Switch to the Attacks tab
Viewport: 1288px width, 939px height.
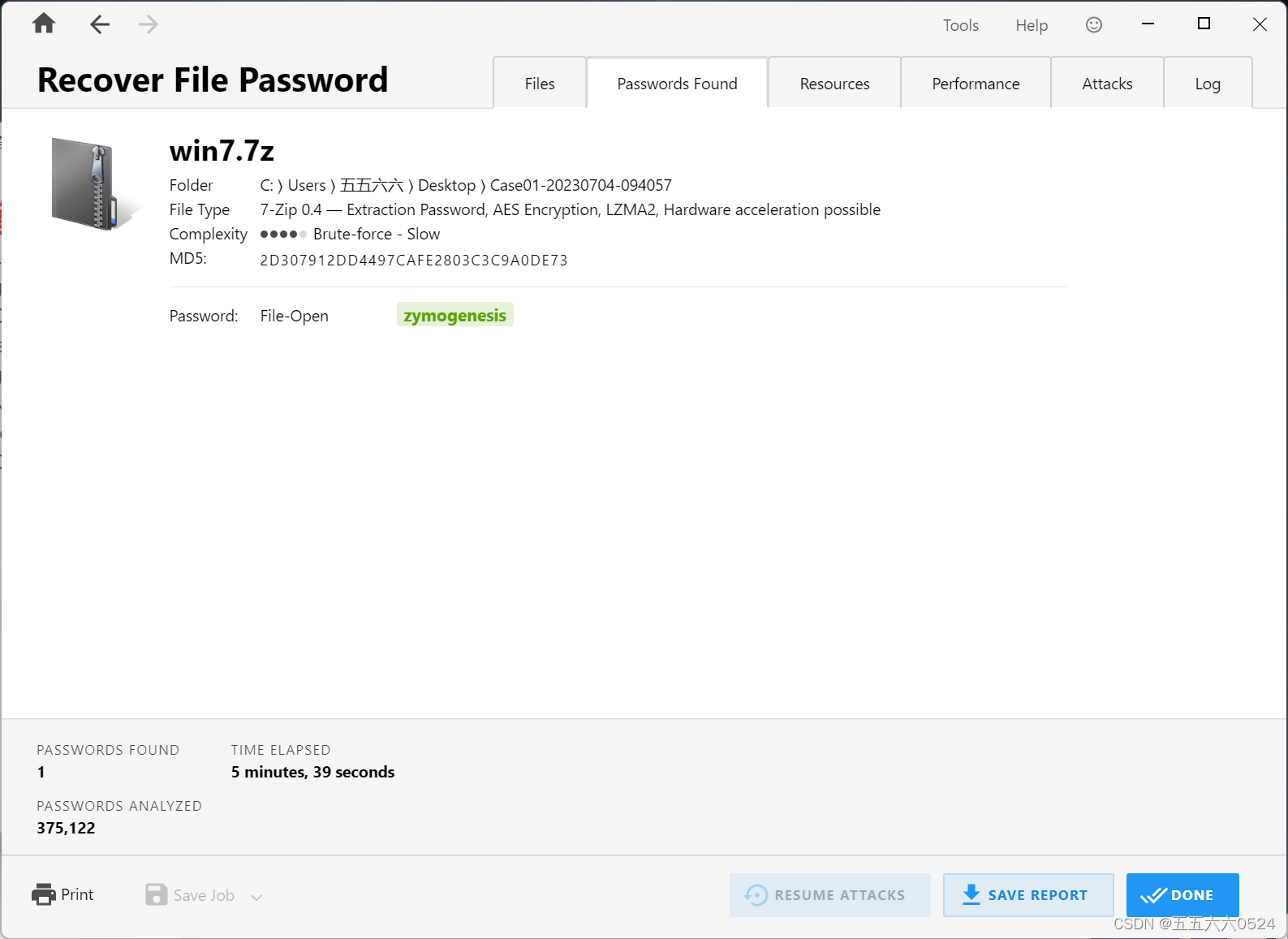click(x=1106, y=83)
